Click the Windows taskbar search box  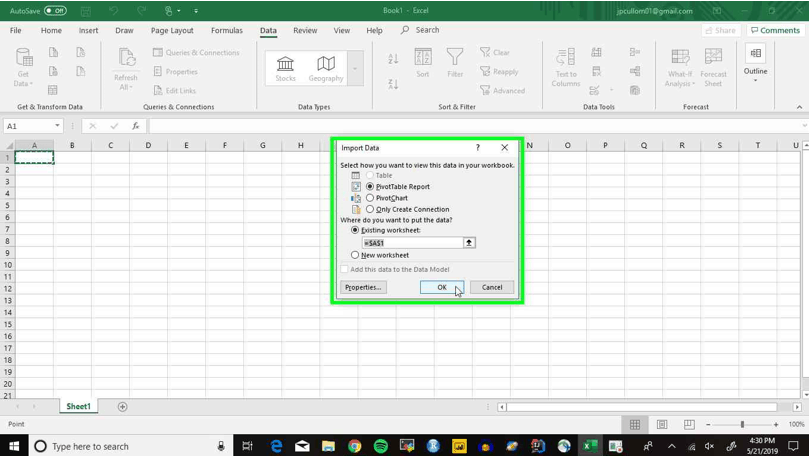point(130,446)
